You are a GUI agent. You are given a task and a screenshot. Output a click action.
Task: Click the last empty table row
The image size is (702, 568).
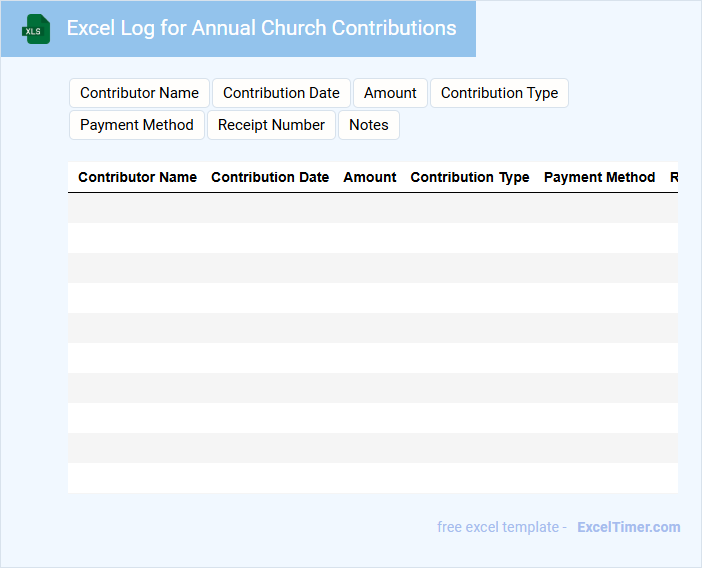click(372, 478)
